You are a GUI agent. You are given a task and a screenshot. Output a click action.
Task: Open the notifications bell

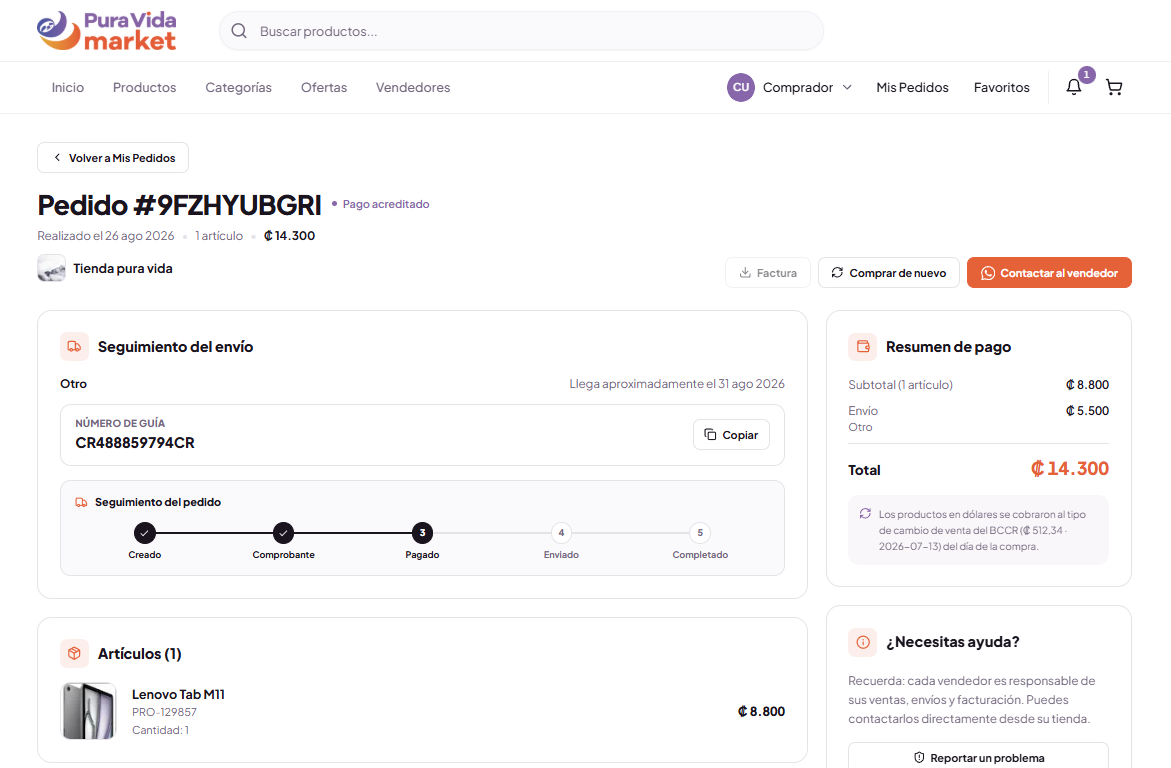(x=1074, y=87)
